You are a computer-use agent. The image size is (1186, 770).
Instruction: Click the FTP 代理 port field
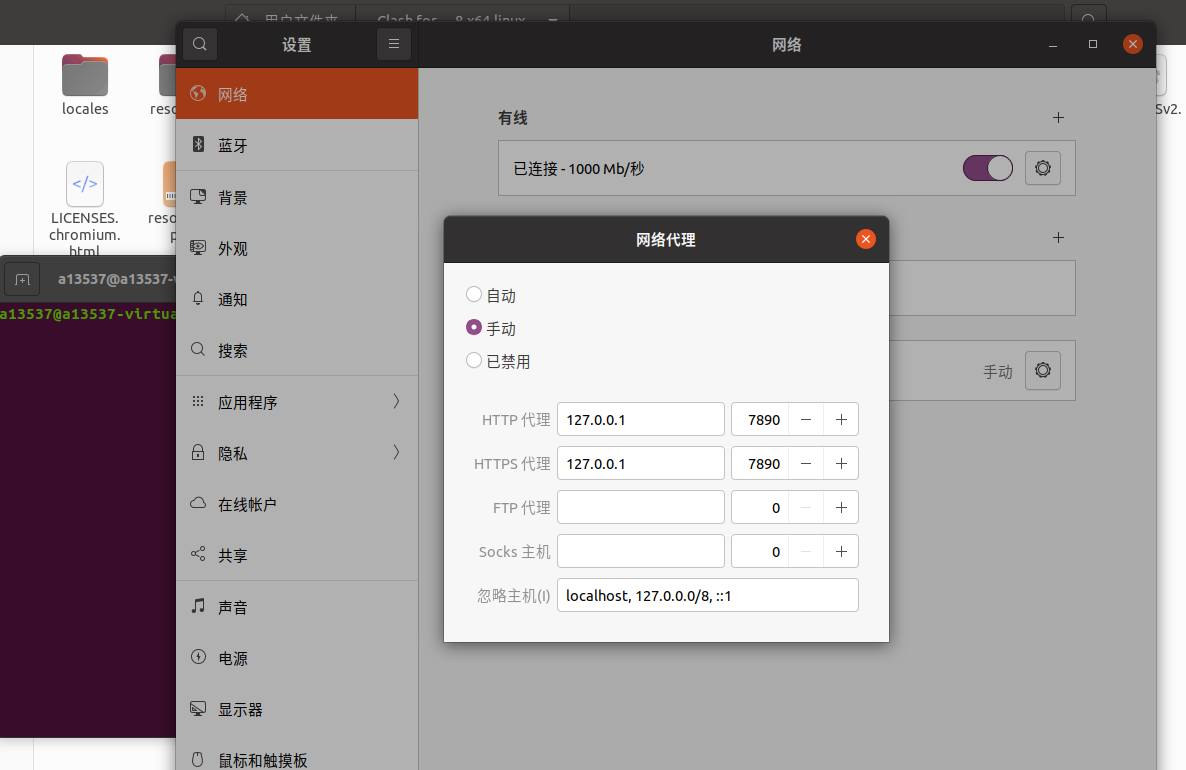[x=760, y=507]
